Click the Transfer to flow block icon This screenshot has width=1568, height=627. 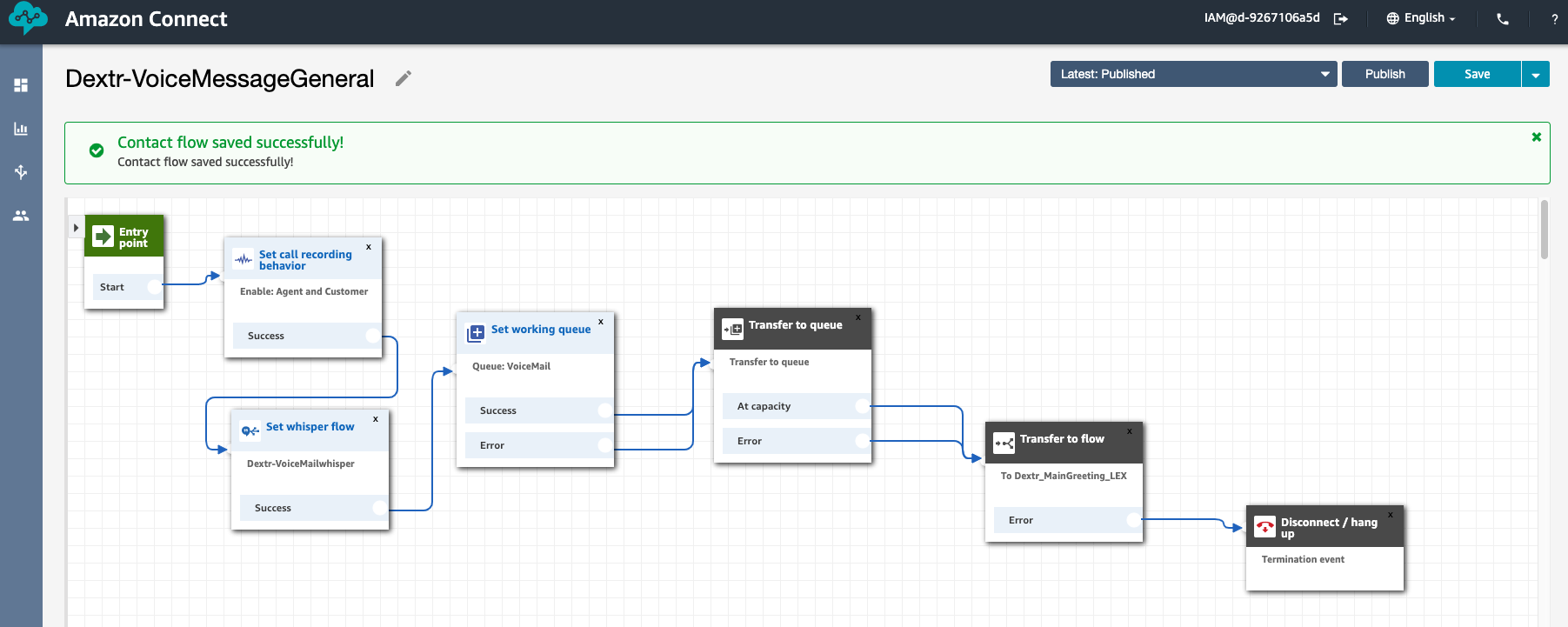pyautogui.click(x=1004, y=443)
